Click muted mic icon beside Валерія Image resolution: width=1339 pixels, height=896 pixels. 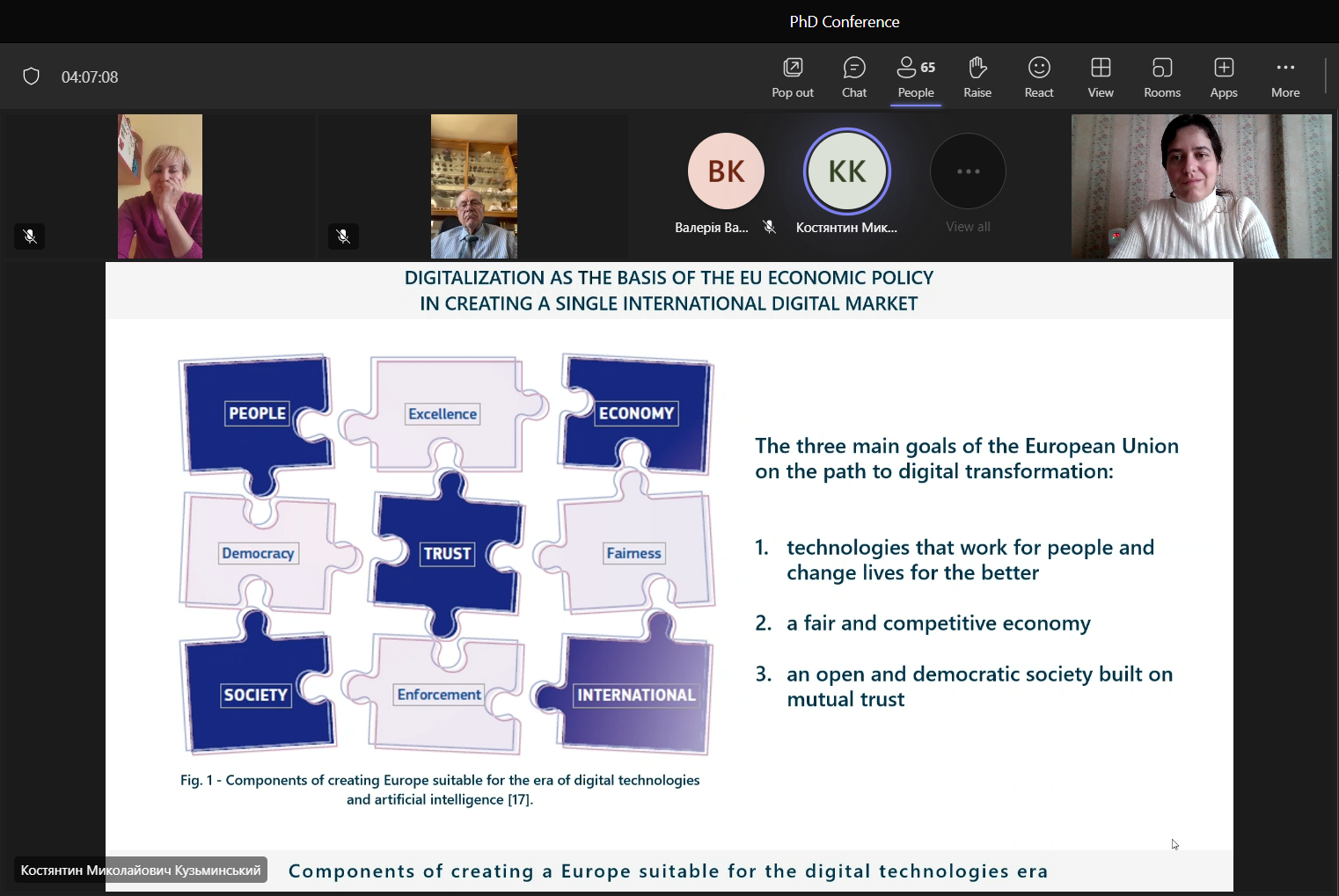[769, 227]
